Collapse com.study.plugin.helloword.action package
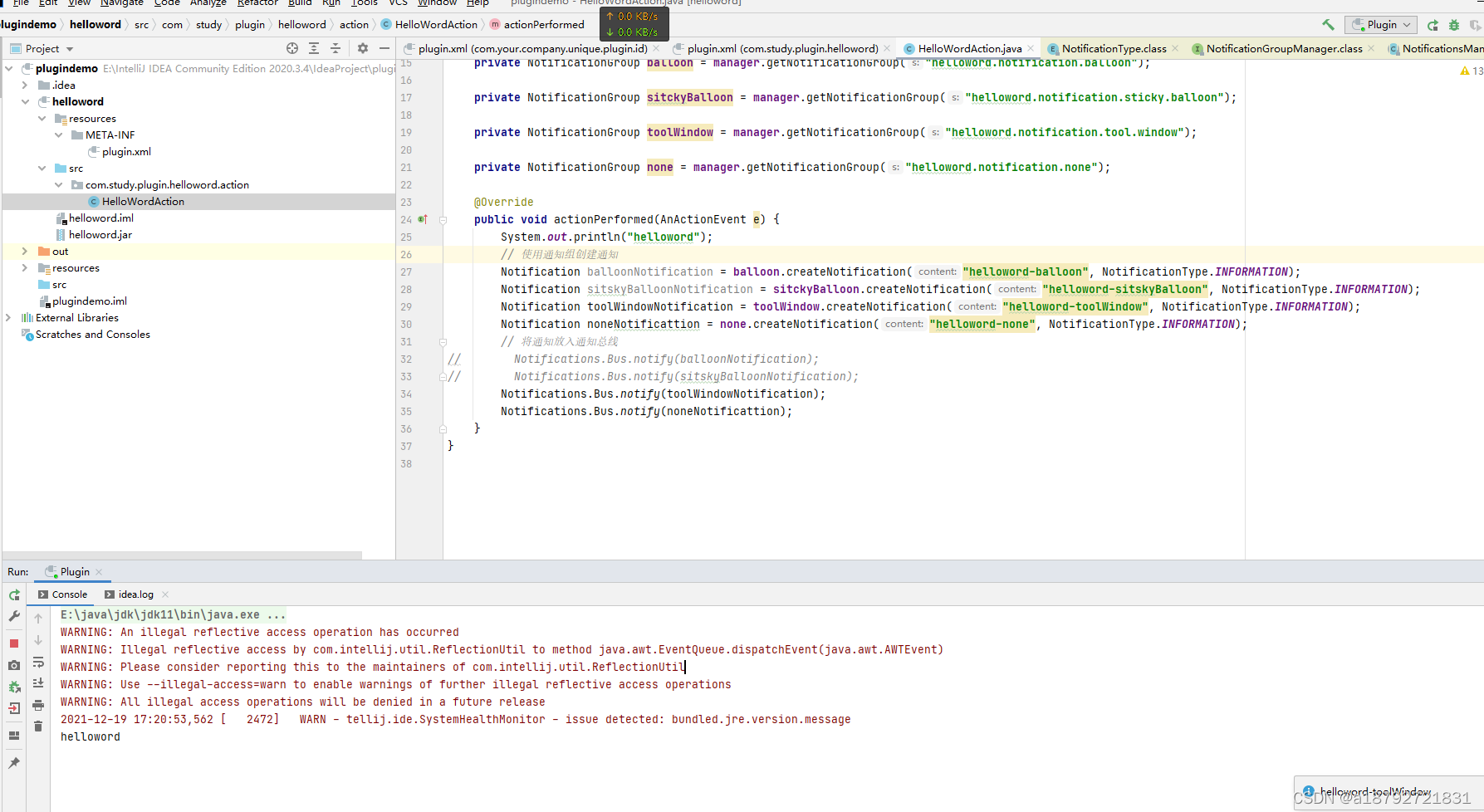 point(58,184)
